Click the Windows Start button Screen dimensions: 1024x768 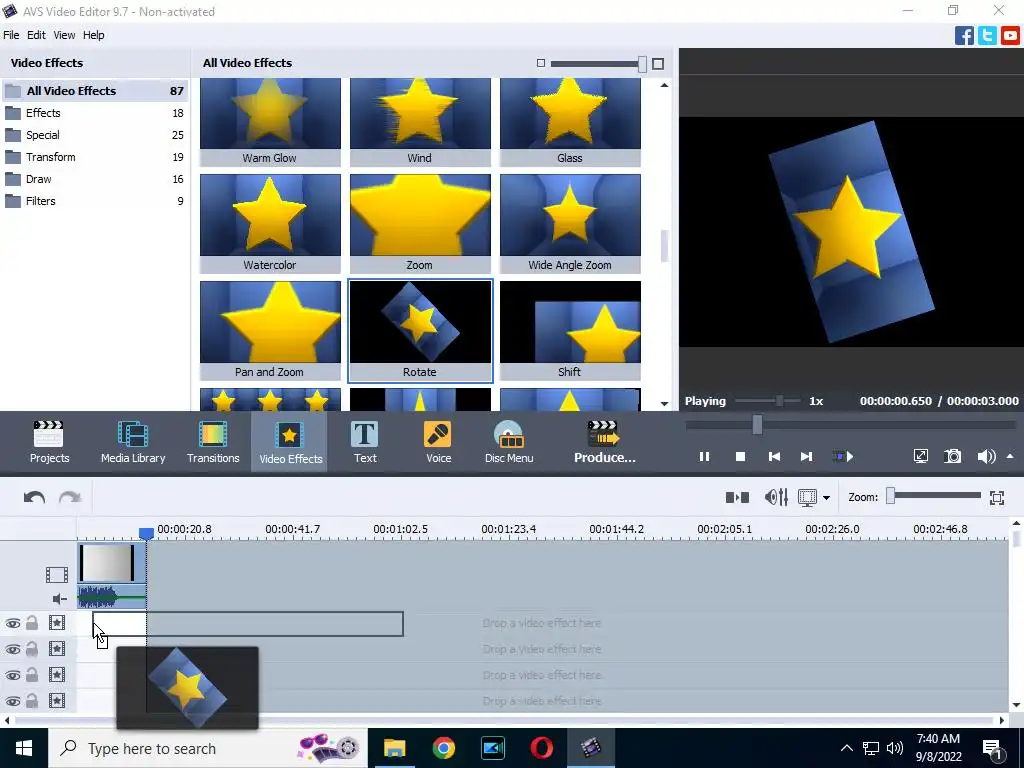click(24, 748)
